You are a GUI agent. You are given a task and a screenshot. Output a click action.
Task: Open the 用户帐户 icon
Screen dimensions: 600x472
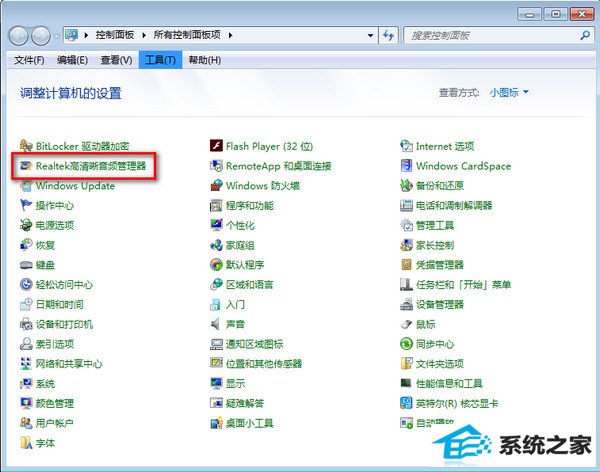(26, 423)
